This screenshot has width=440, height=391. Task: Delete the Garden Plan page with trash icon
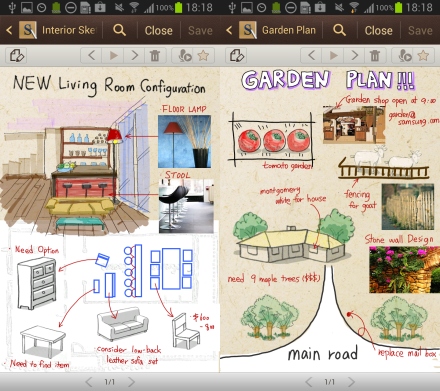click(375, 55)
